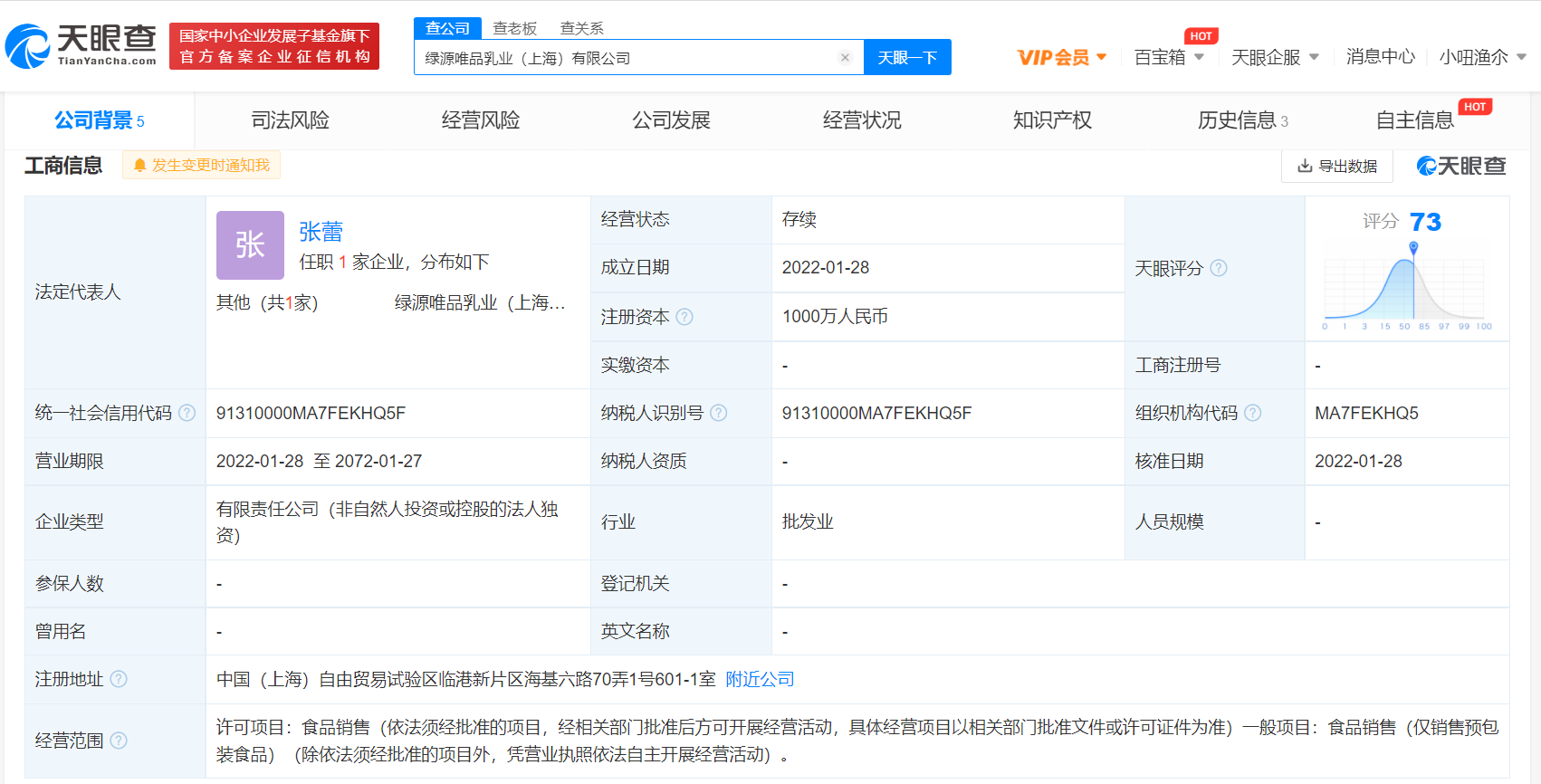Image resolution: width=1541 pixels, height=784 pixels.
Task: Select the 营业期限 date range text
Action: pos(319,461)
